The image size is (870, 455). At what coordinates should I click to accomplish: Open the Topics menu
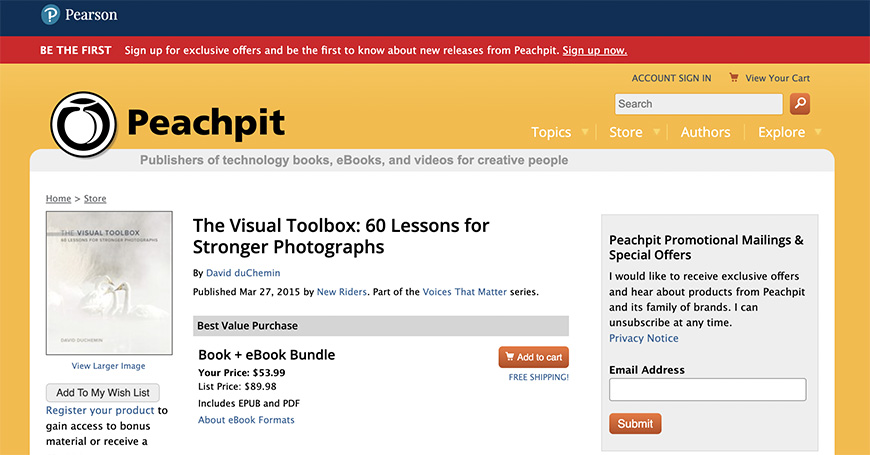coord(551,132)
